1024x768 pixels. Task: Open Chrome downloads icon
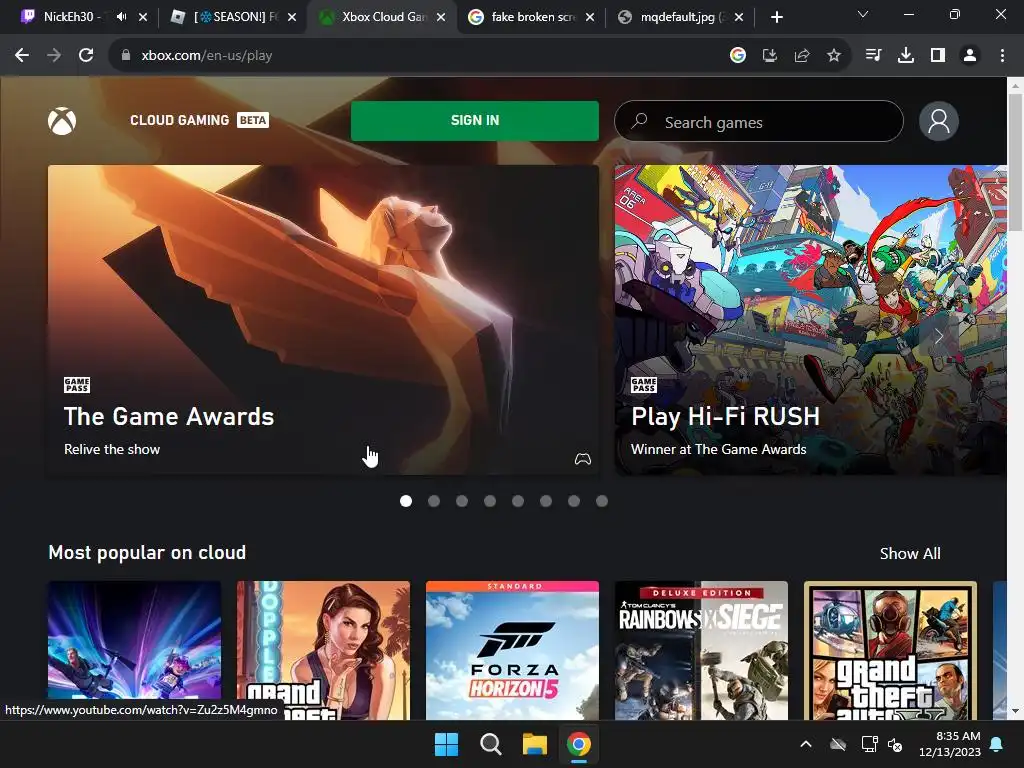[x=905, y=56]
